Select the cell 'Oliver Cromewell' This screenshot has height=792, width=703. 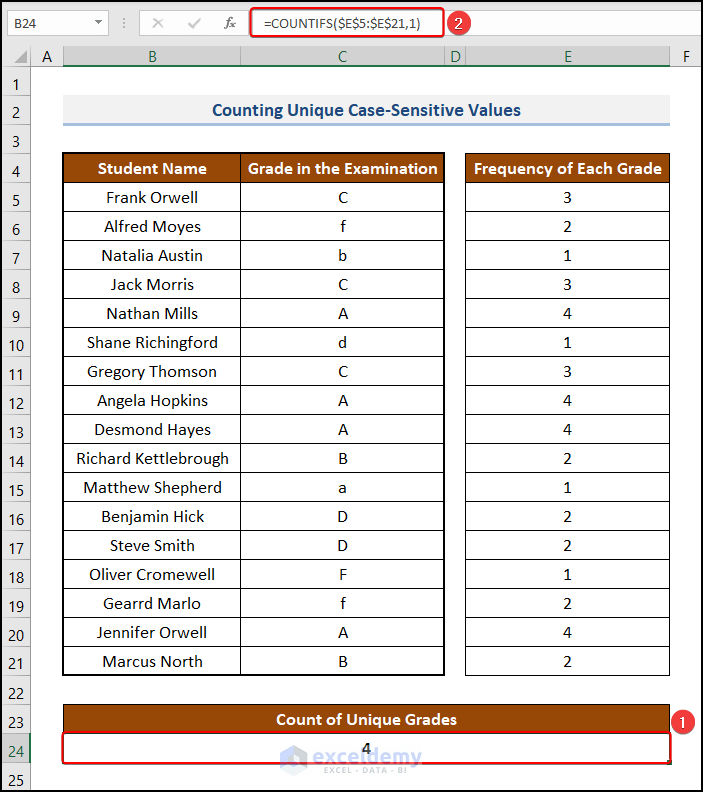(152, 574)
